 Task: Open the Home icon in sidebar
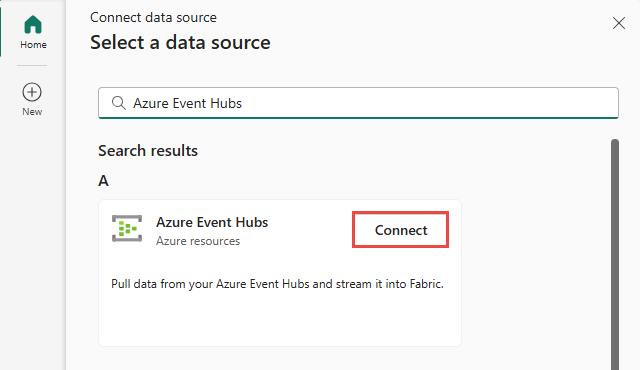pyautogui.click(x=33, y=24)
